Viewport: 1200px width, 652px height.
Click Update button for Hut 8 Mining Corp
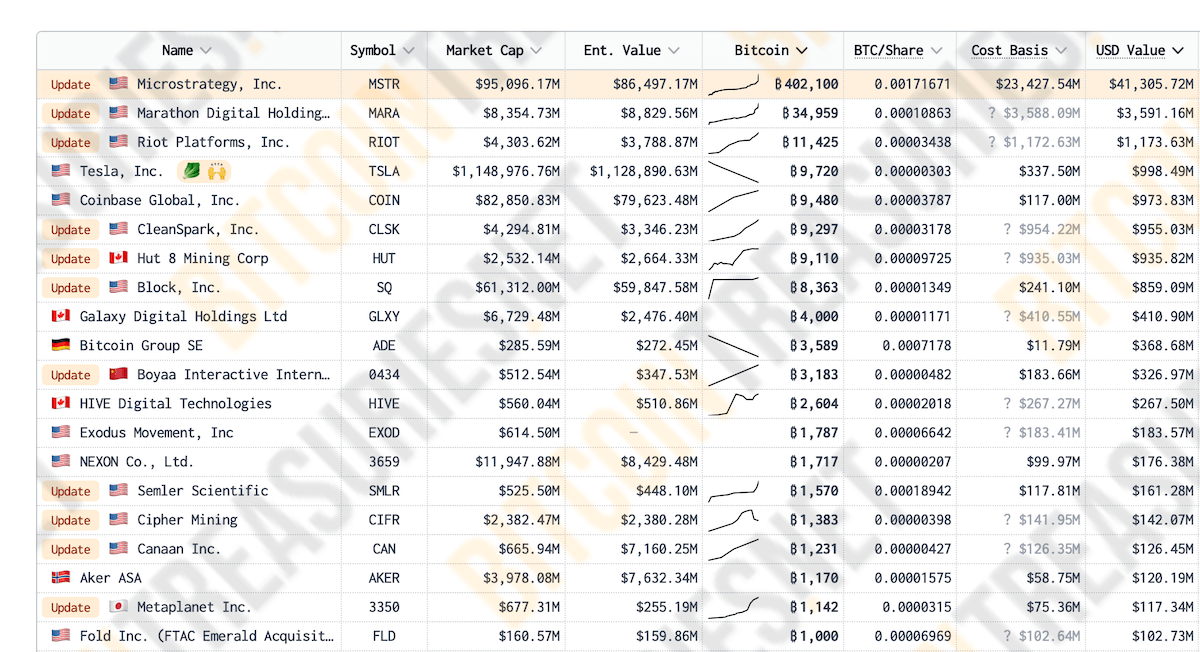71,259
